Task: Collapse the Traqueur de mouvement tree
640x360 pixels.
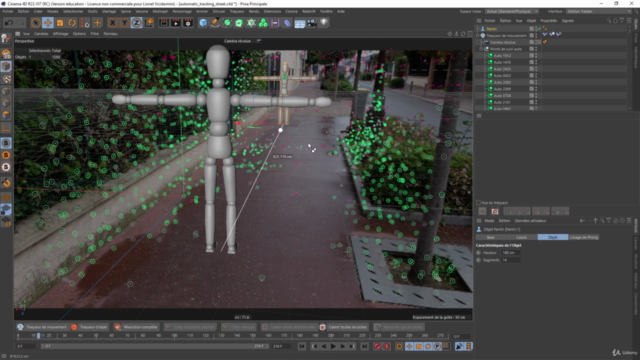Action: (x=478, y=36)
